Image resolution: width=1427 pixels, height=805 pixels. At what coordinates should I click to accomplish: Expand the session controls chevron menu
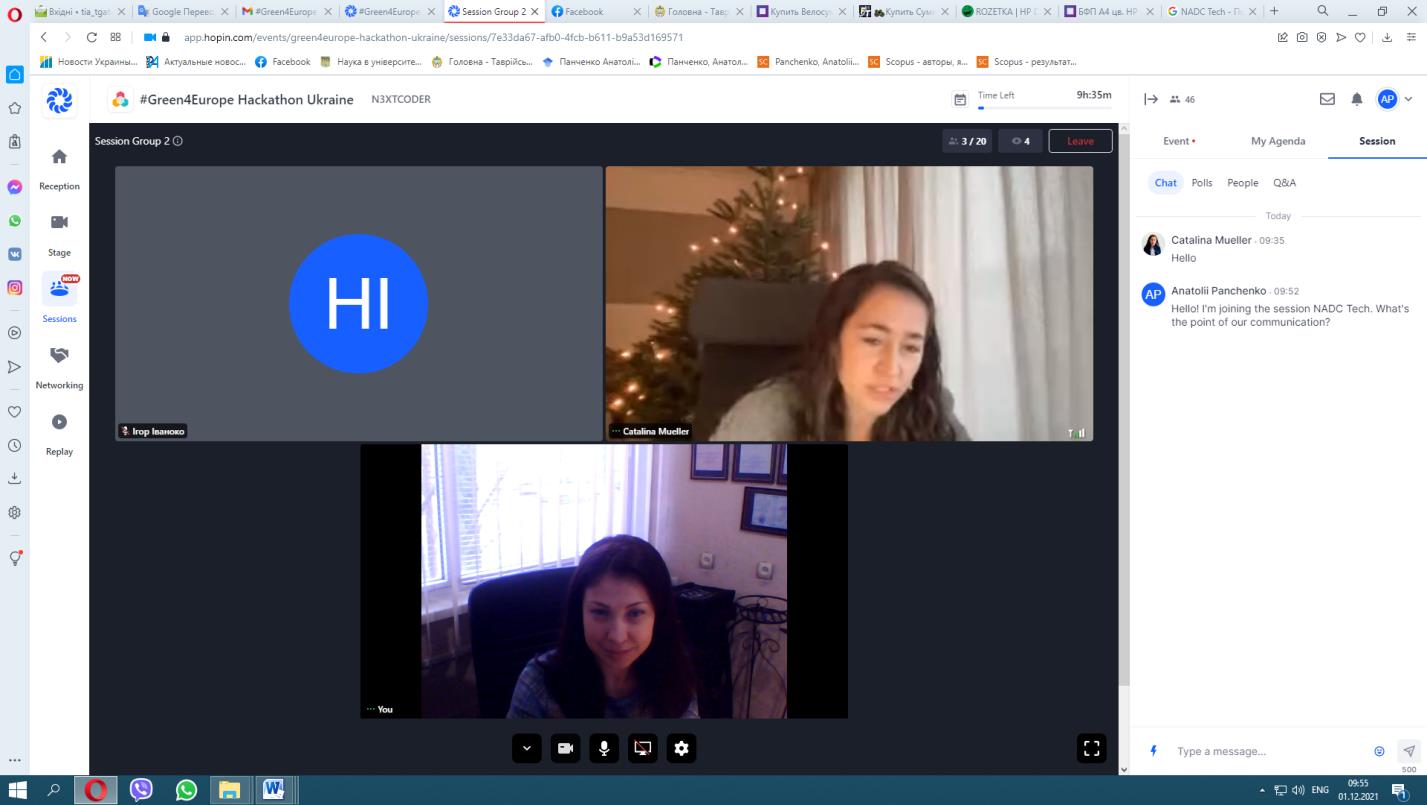click(527, 748)
